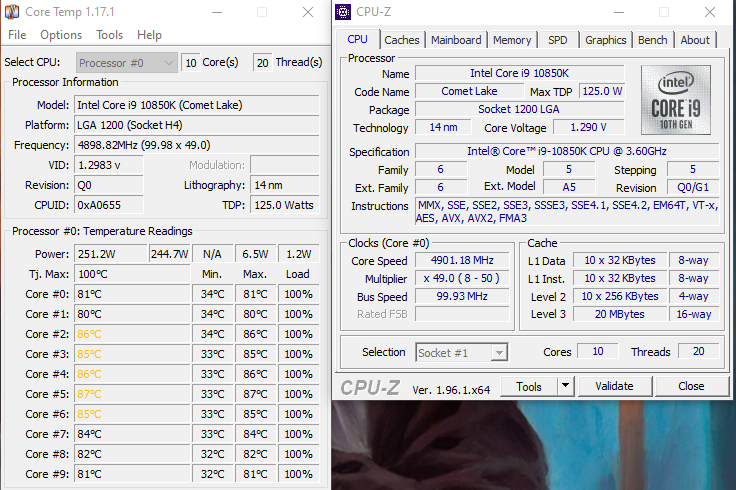Click the Platform field LGA 1200 (Socket H4)
This screenshot has width=736, height=490.
(x=197, y=125)
